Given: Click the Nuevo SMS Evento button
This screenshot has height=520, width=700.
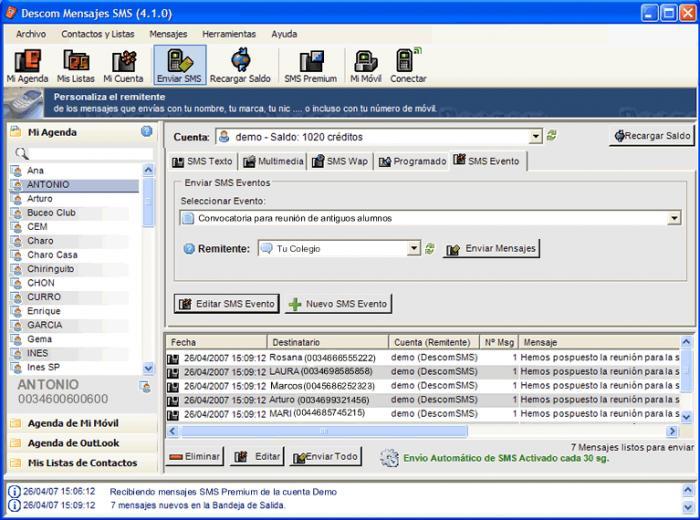Looking at the screenshot, I should pos(338,304).
